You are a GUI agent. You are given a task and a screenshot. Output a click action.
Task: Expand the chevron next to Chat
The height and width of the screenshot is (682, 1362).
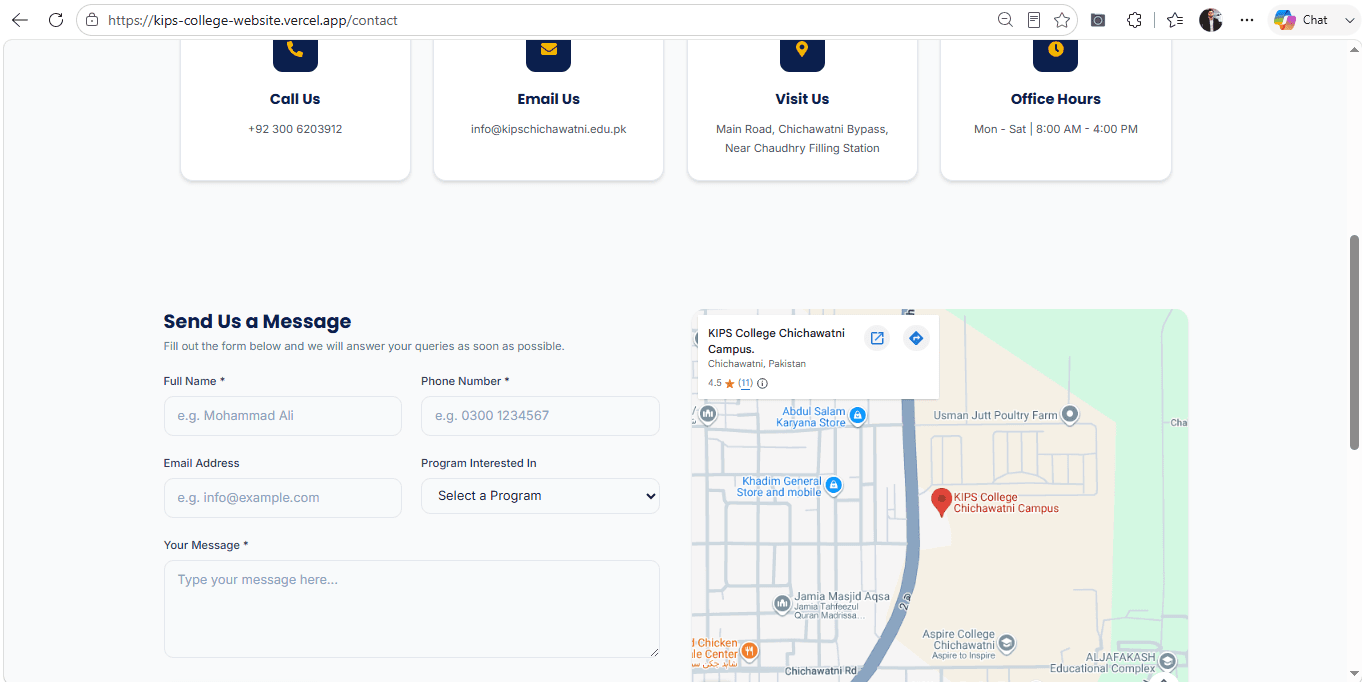pyautogui.click(x=1350, y=20)
